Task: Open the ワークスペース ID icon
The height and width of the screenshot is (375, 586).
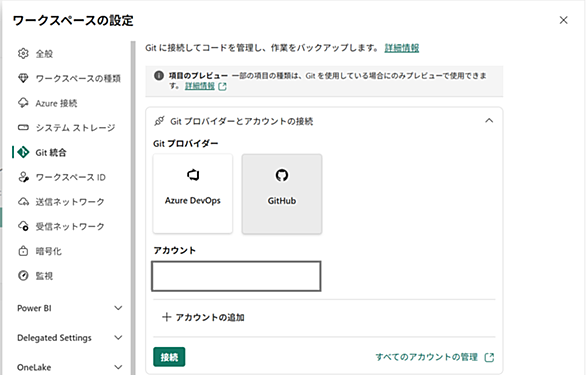Action: click(23, 177)
